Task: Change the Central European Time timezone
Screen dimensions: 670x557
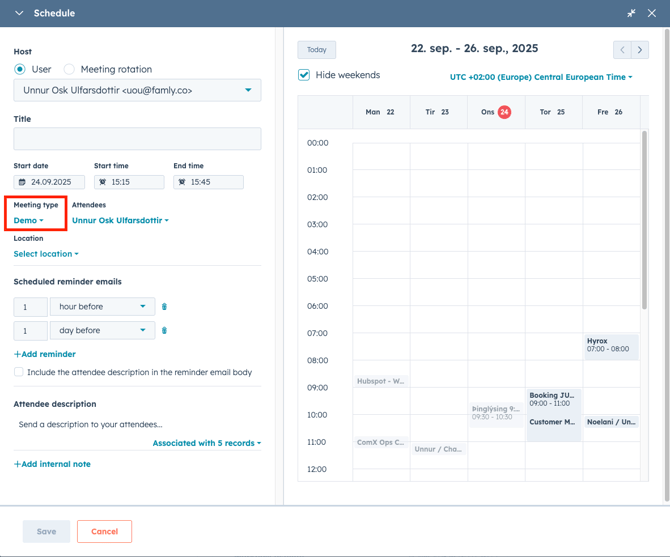Action: coord(540,77)
